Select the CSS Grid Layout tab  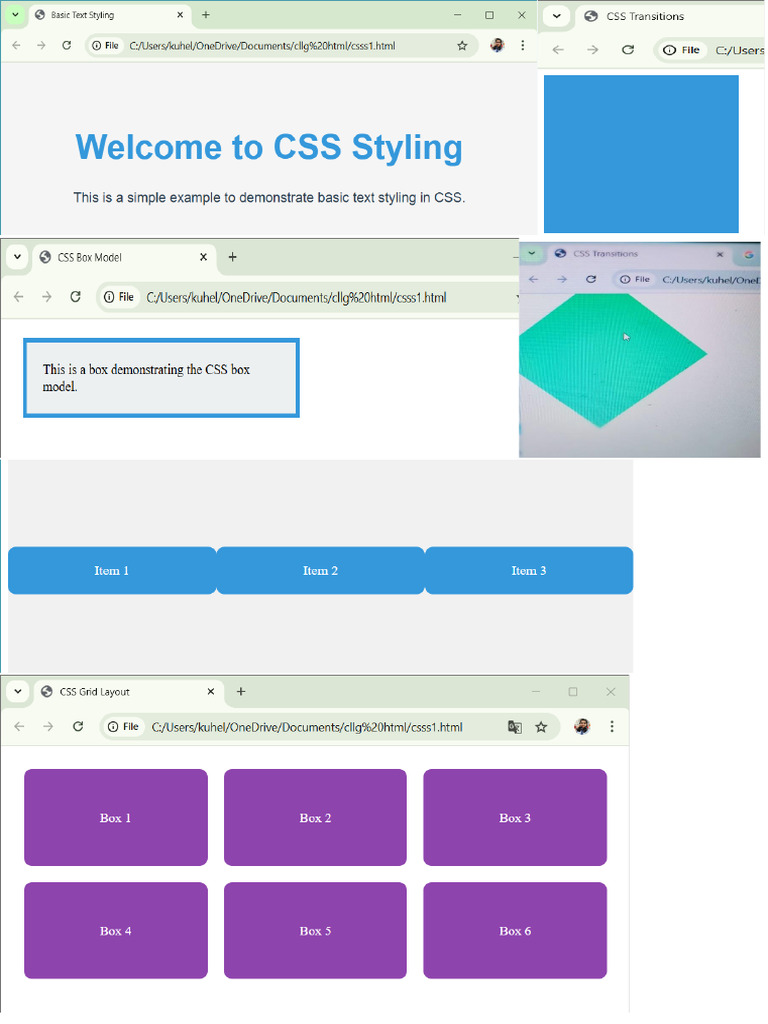pos(129,692)
